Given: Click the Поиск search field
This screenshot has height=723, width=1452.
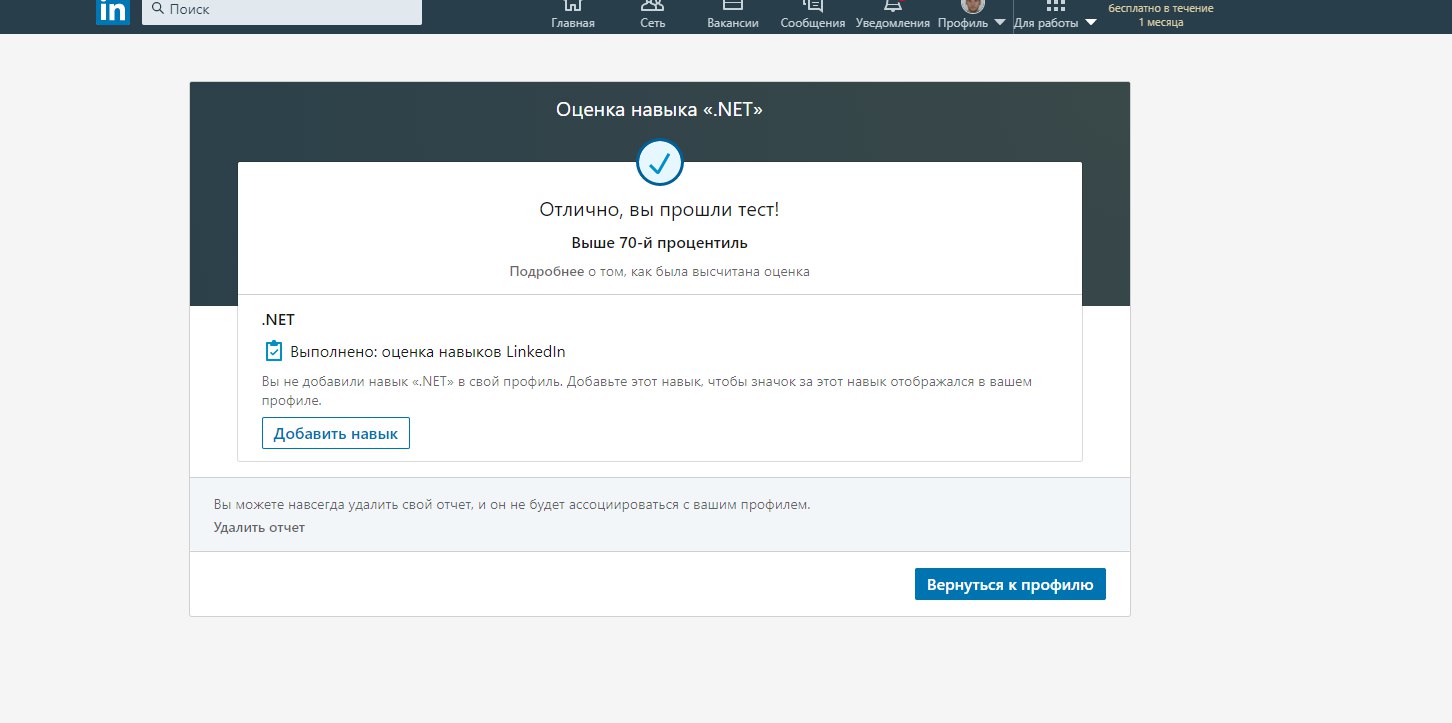Looking at the screenshot, I should 282,10.
